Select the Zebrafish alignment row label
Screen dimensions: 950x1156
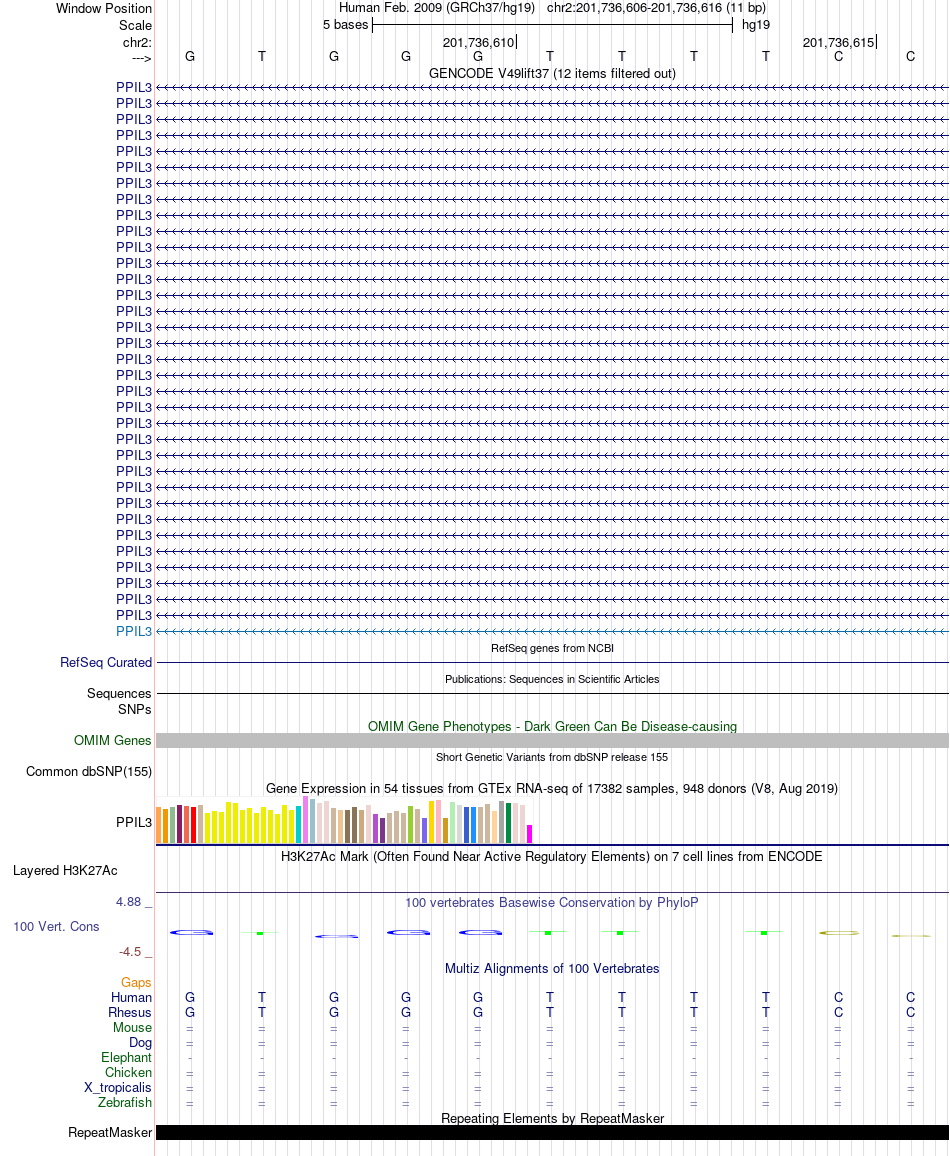click(125, 1102)
